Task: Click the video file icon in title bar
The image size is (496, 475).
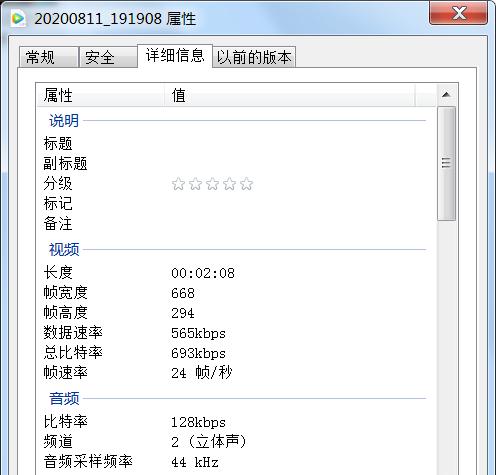Action: tap(18, 18)
